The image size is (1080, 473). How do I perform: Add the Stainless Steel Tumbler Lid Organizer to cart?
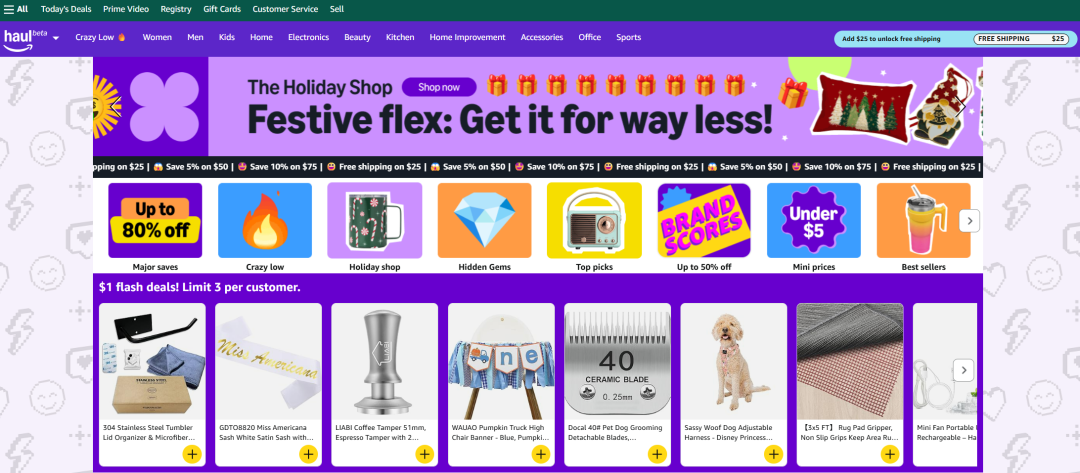click(x=191, y=454)
